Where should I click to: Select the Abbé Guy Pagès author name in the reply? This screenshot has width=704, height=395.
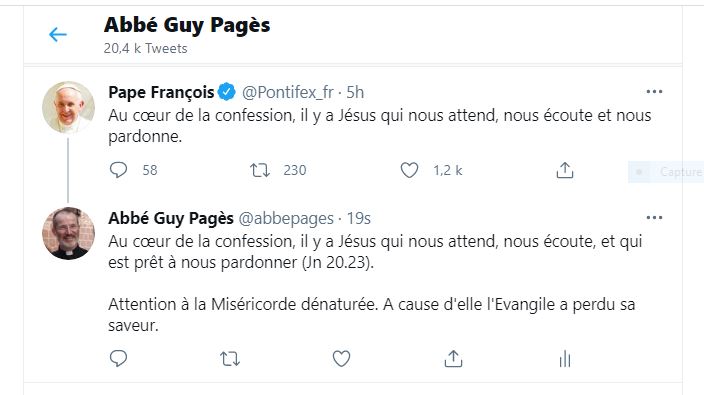click(x=171, y=219)
